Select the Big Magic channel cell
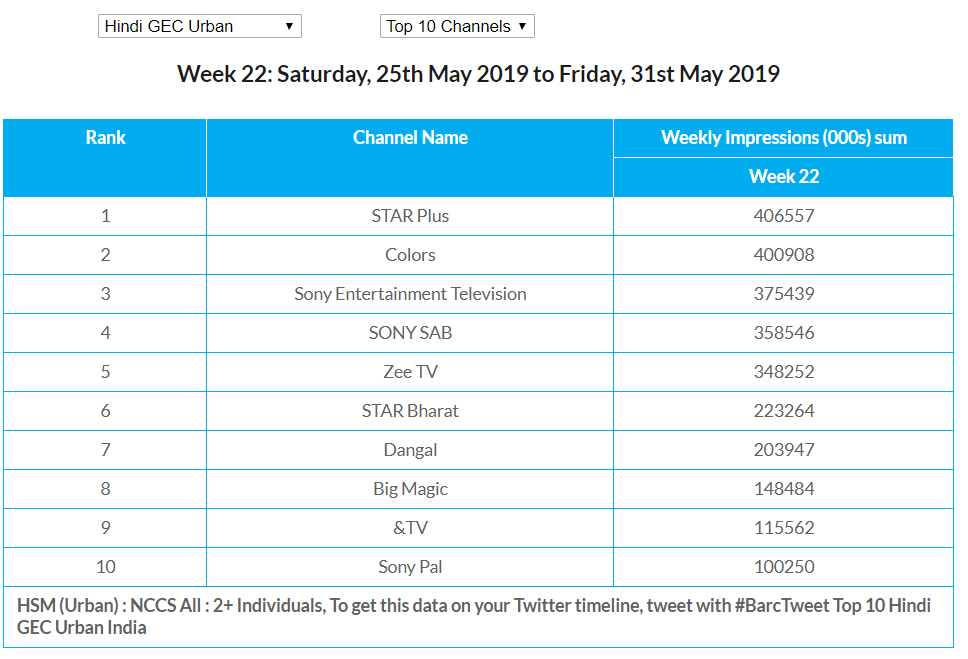This screenshot has height=659, width=968. click(x=410, y=489)
